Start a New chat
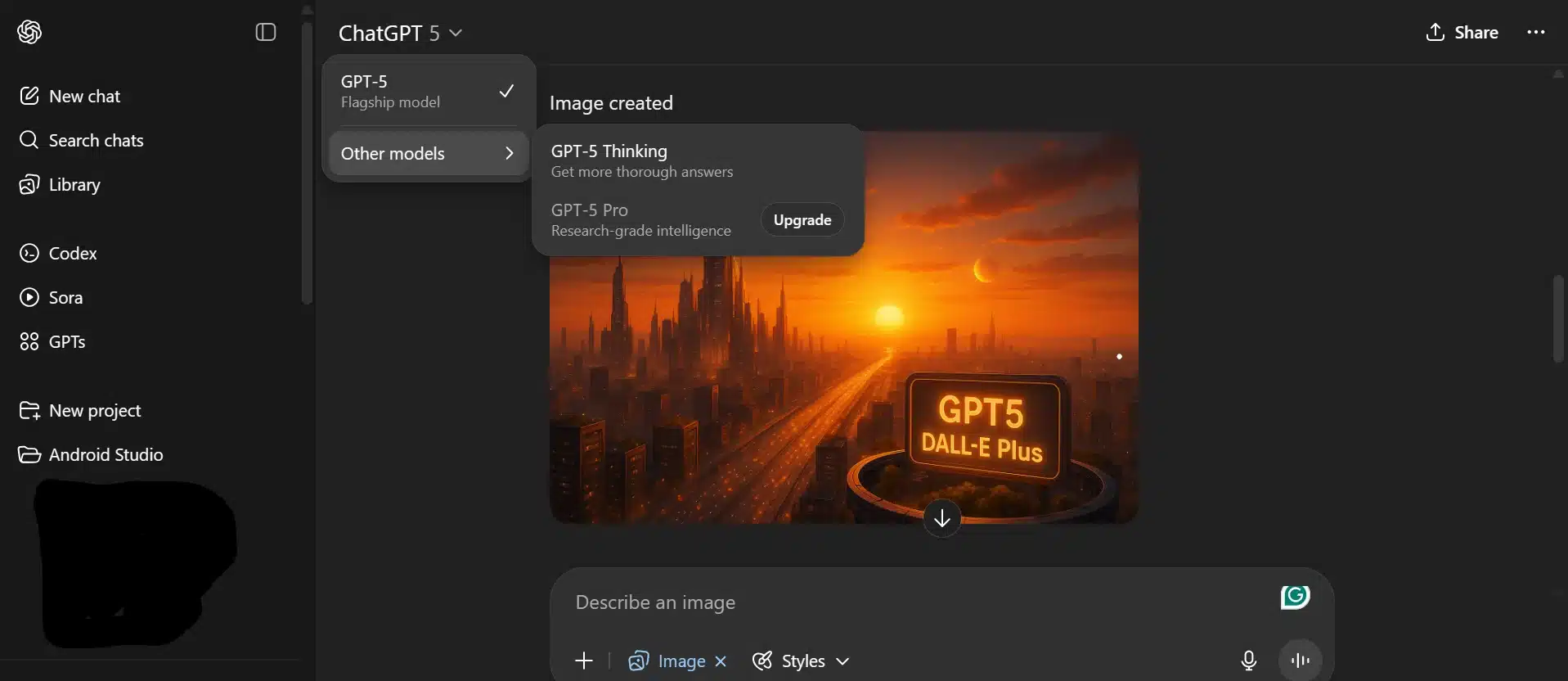 (x=70, y=96)
